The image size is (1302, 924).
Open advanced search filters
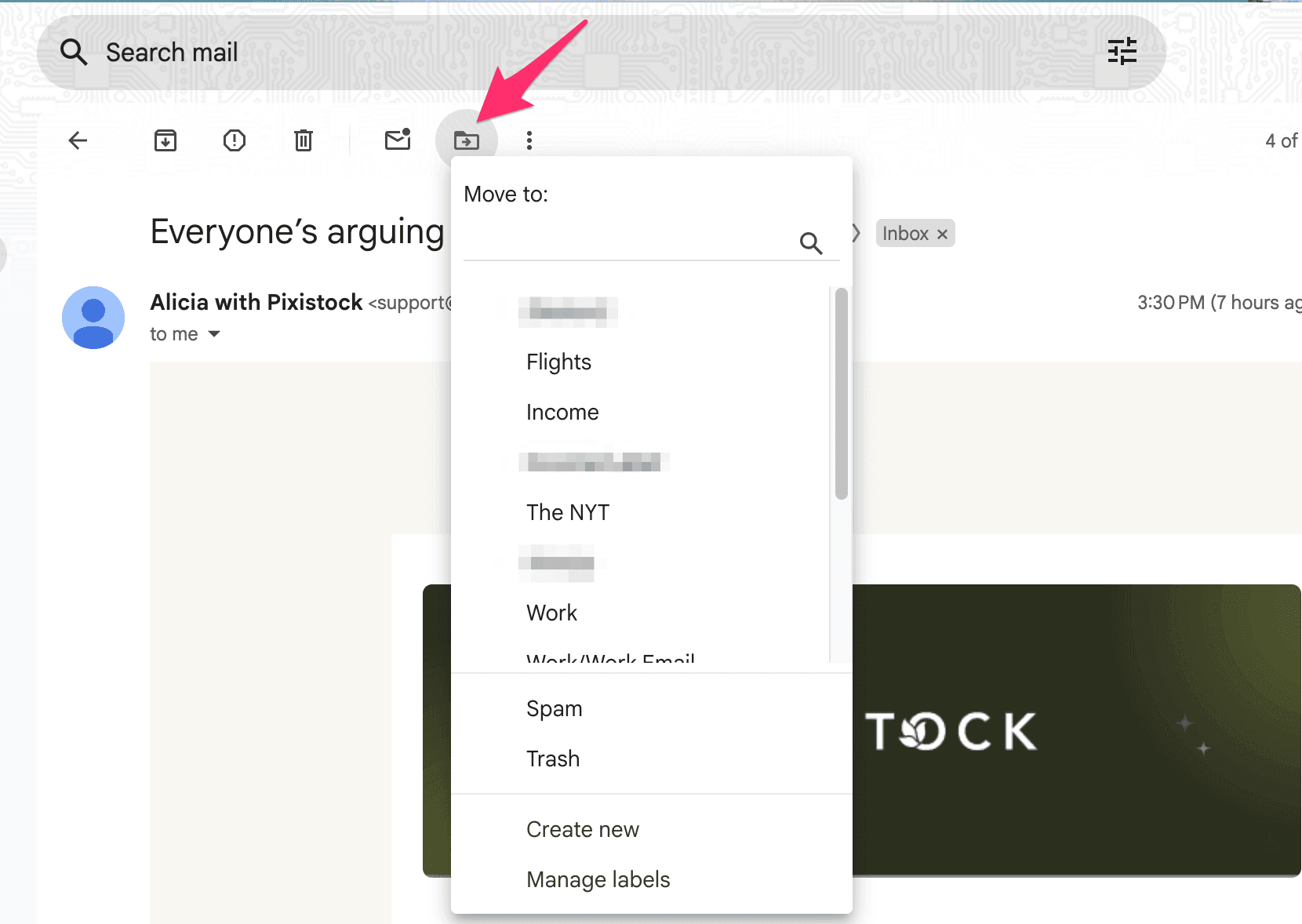click(x=1122, y=51)
